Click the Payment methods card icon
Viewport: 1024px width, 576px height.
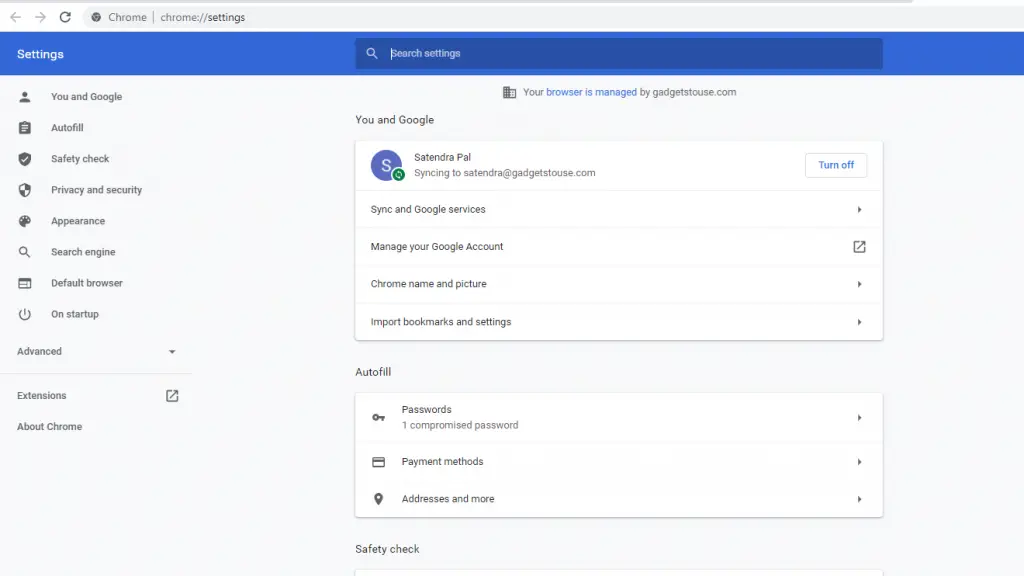(x=378, y=462)
